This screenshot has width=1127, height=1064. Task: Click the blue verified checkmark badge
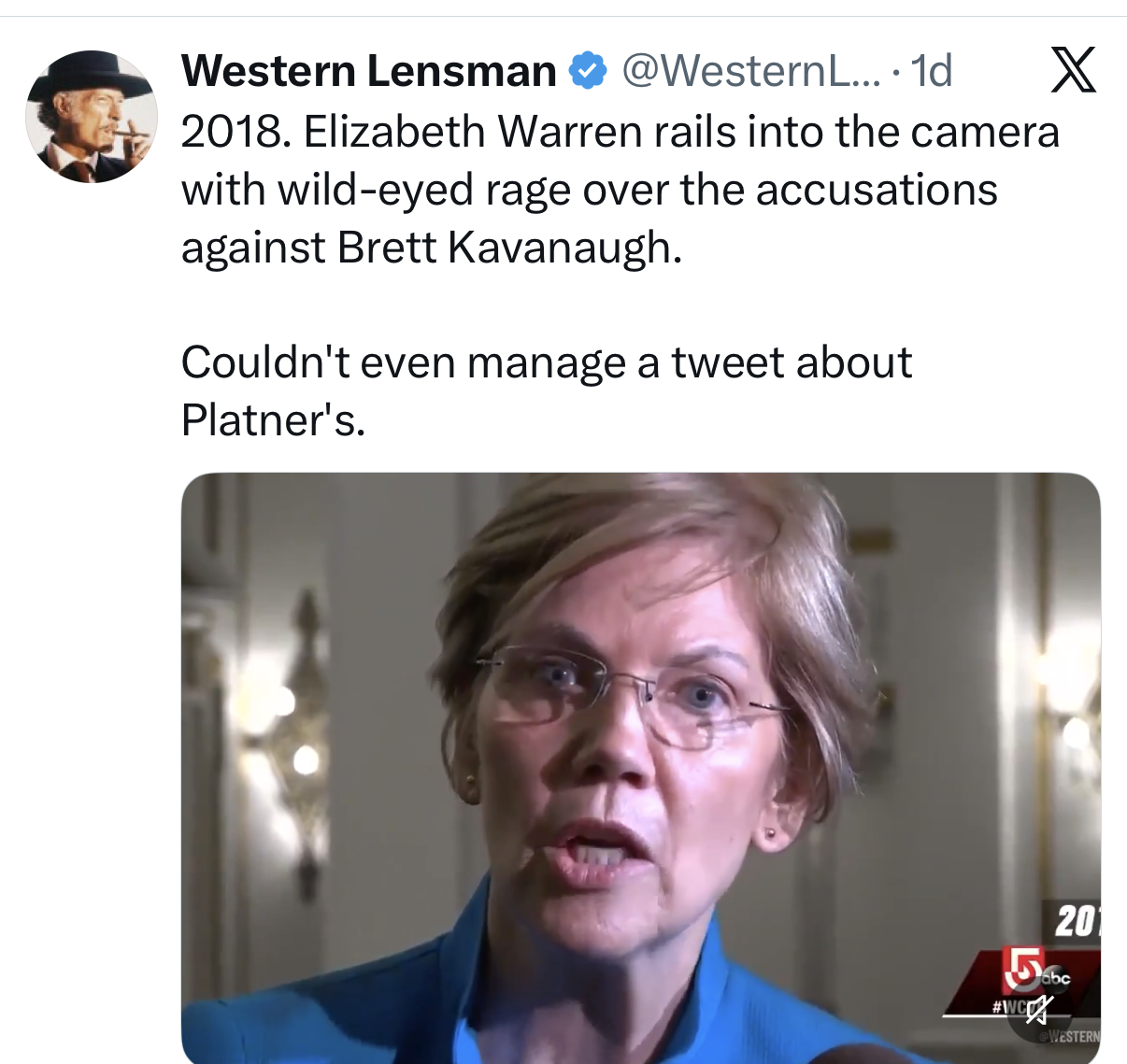click(x=588, y=71)
